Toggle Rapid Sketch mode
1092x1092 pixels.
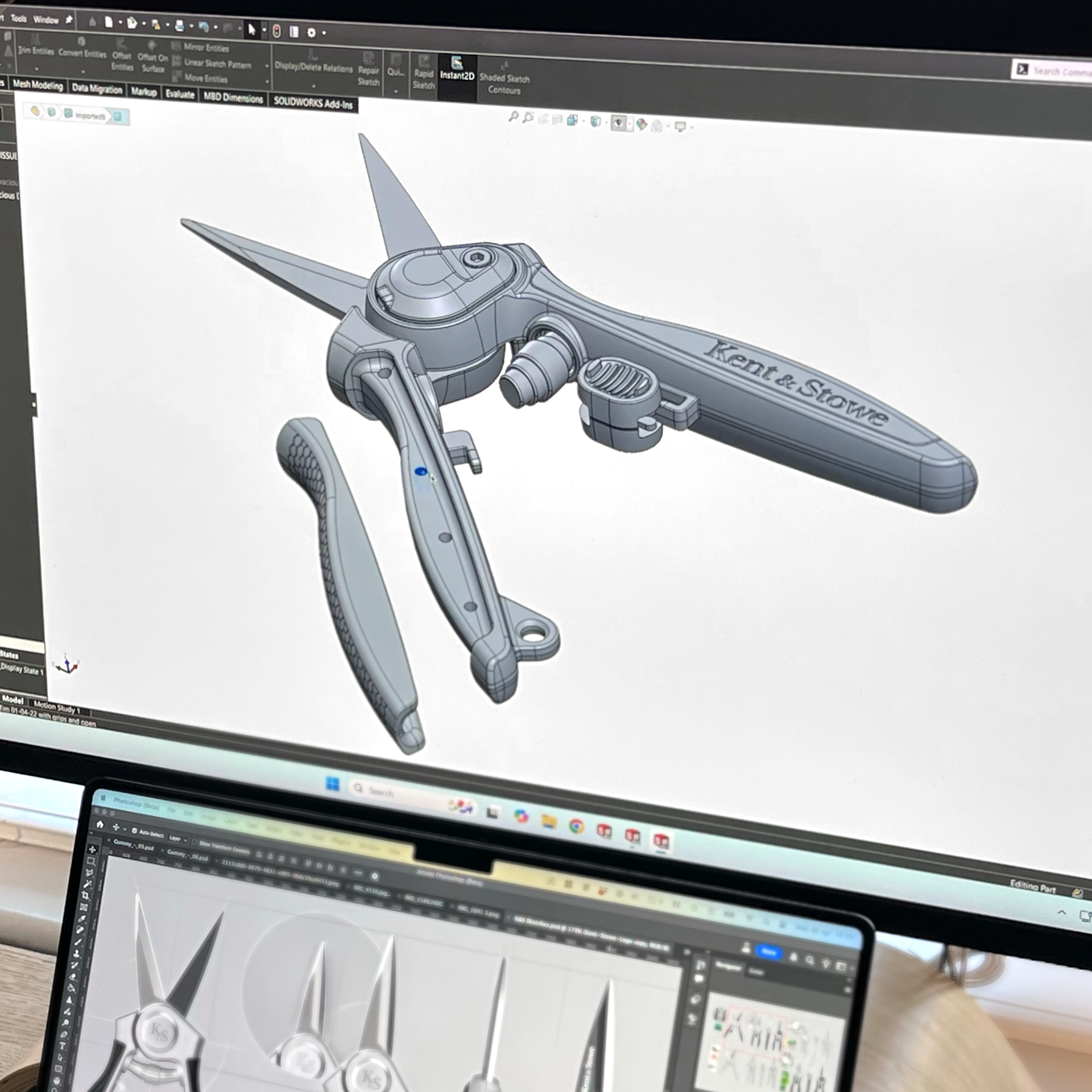424,72
